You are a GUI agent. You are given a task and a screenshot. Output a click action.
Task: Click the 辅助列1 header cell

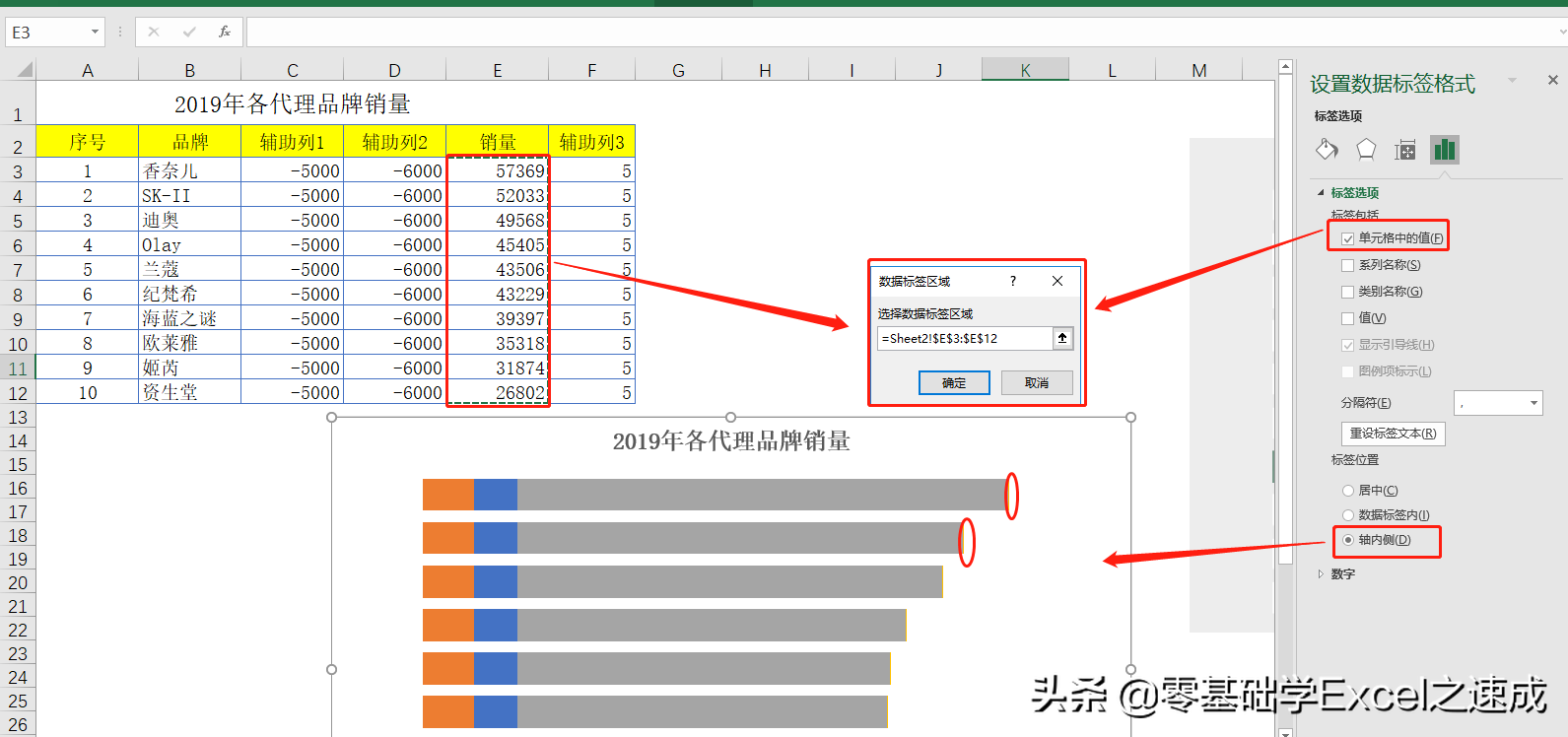pos(293,142)
